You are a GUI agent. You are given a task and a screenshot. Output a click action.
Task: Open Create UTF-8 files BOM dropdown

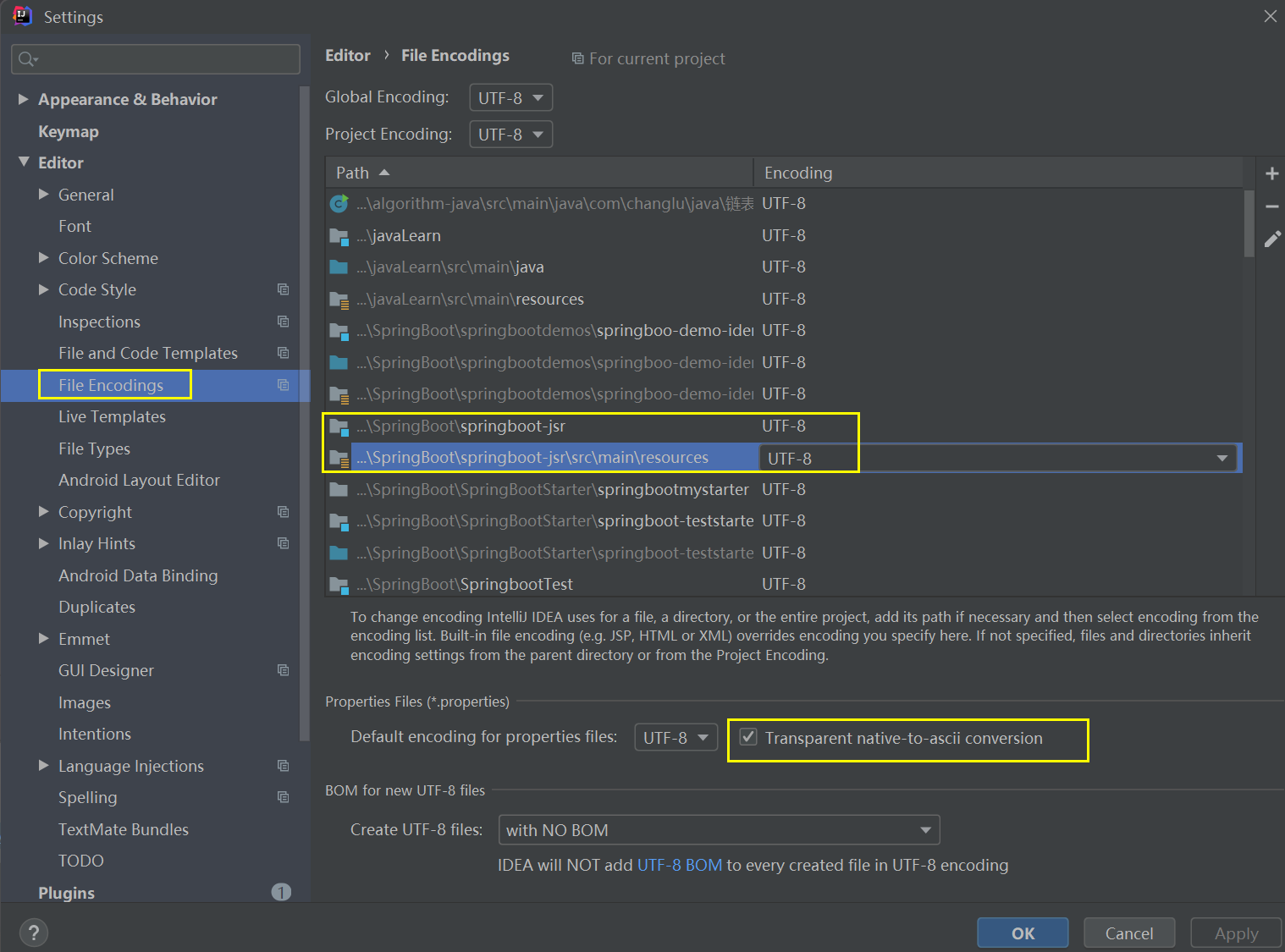tap(719, 830)
